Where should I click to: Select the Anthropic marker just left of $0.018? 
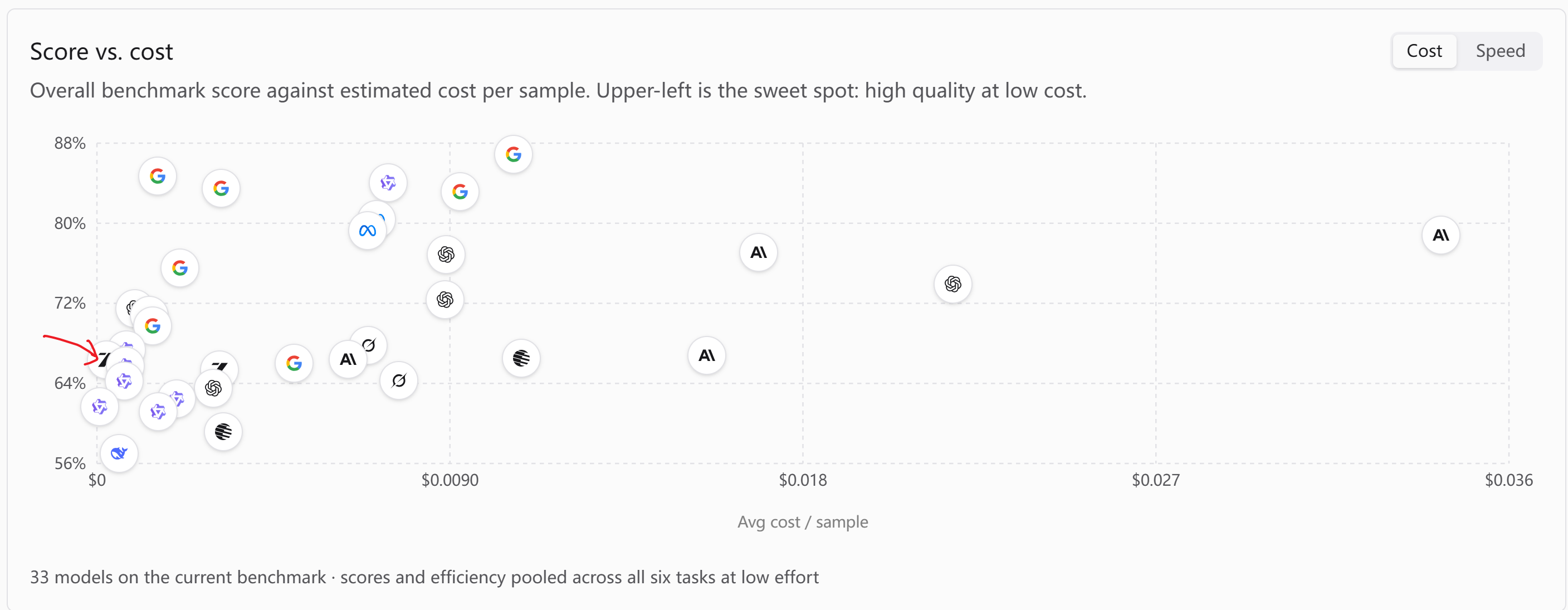(x=758, y=252)
